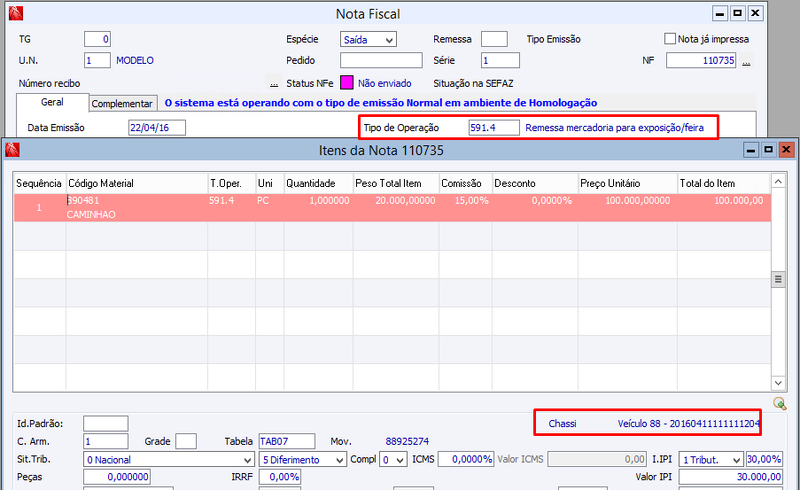This screenshot has width=800, height=490.
Task: Open the I.IPI 1 Tribut. dropdown
Action: tap(711, 459)
